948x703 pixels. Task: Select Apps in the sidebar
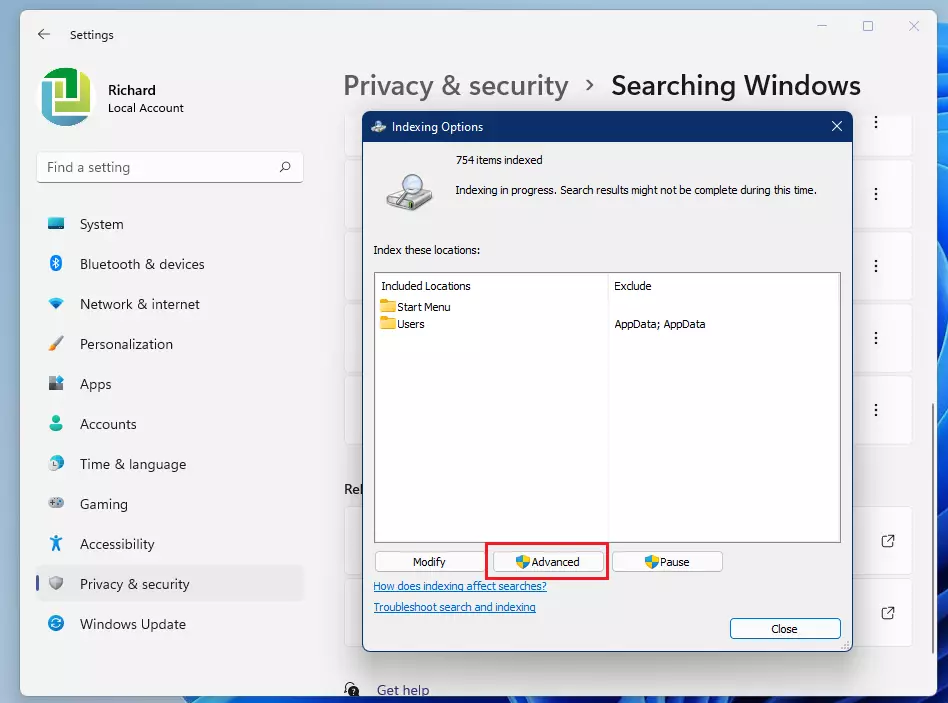(x=169, y=384)
